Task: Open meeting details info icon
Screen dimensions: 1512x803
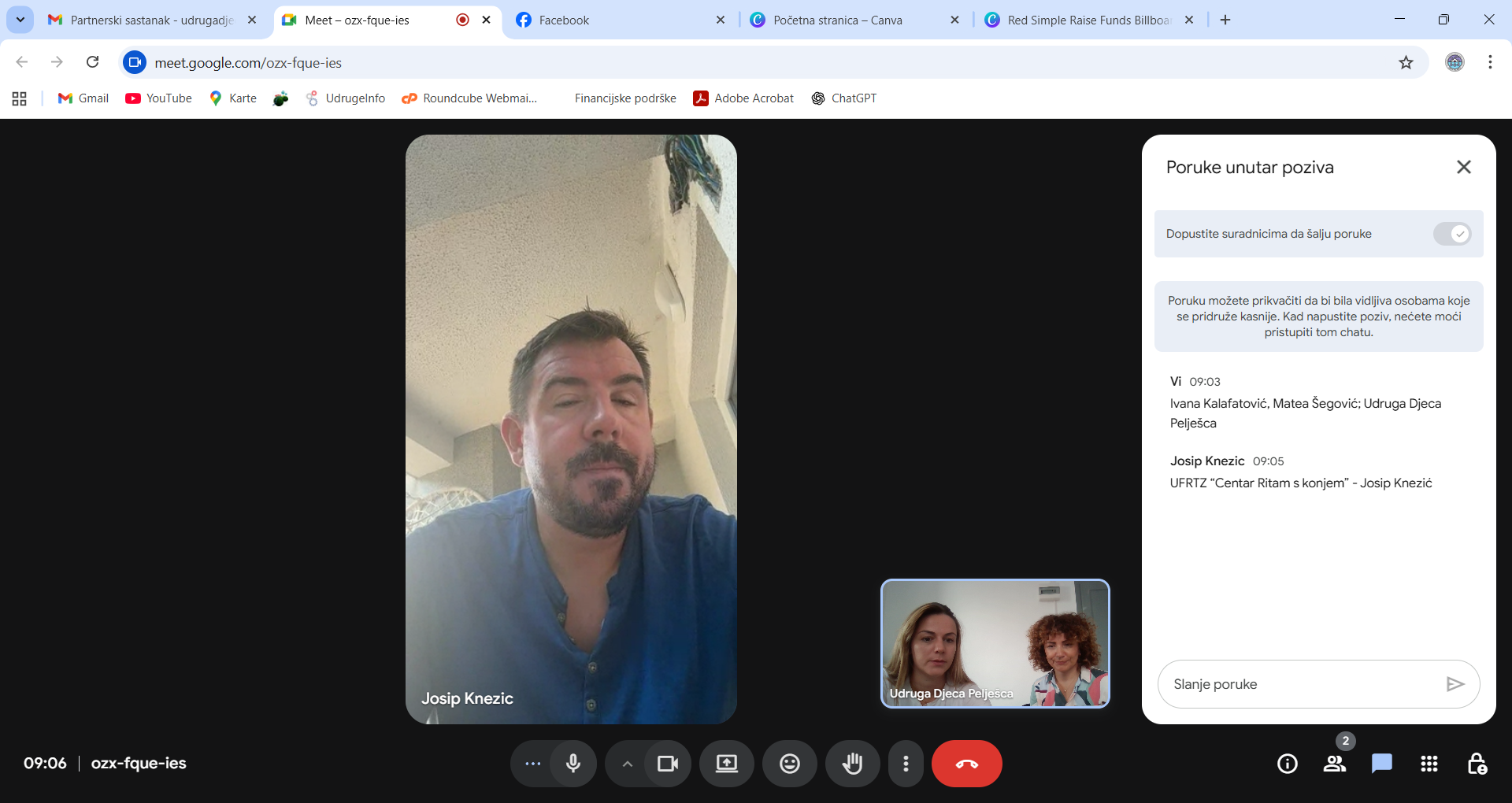Action: (x=1287, y=764)
